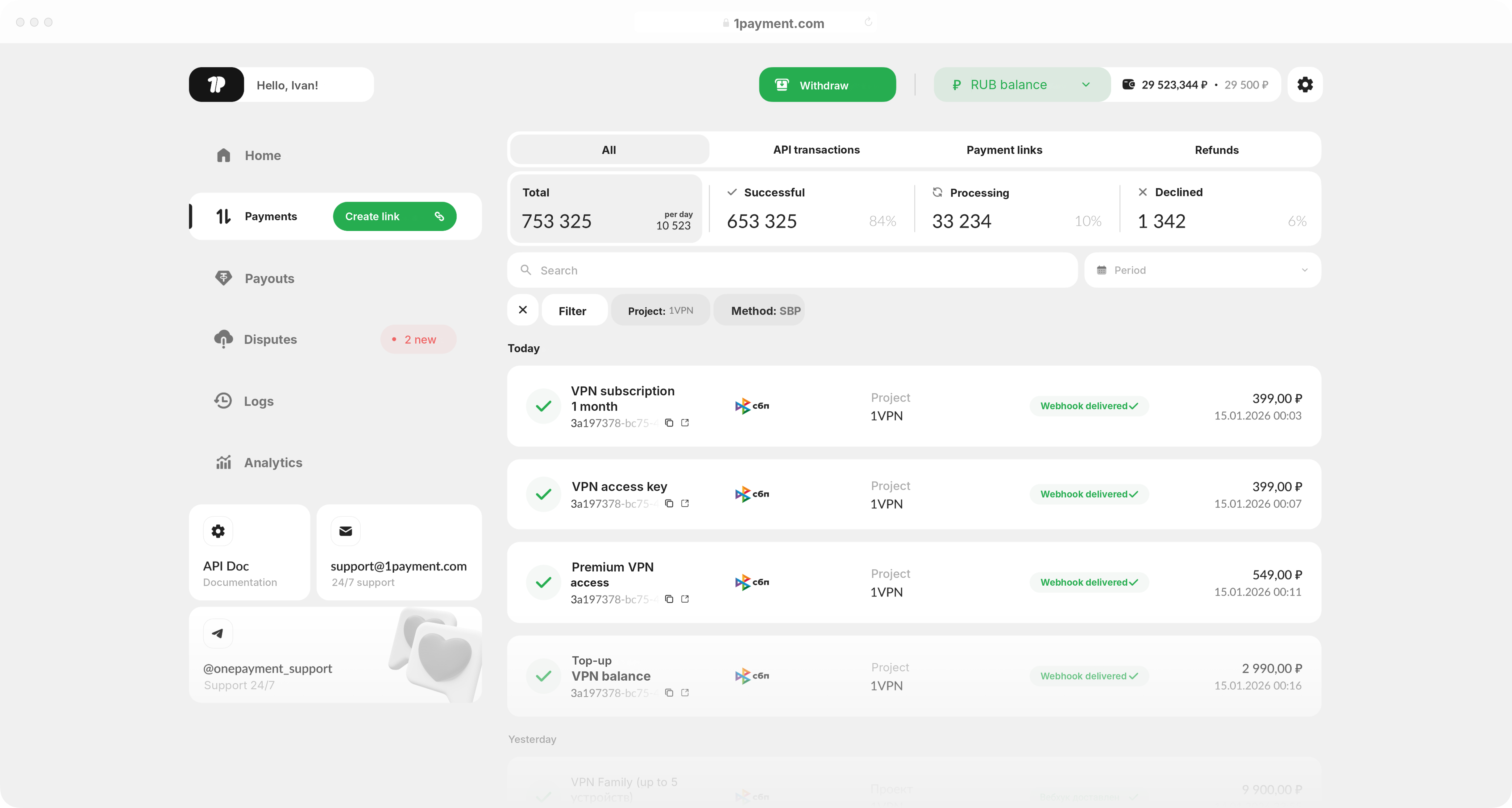Click the Payouts diamond icon
The width and height of the screenshot is (1512, 808).
click(x=224, y=278)
